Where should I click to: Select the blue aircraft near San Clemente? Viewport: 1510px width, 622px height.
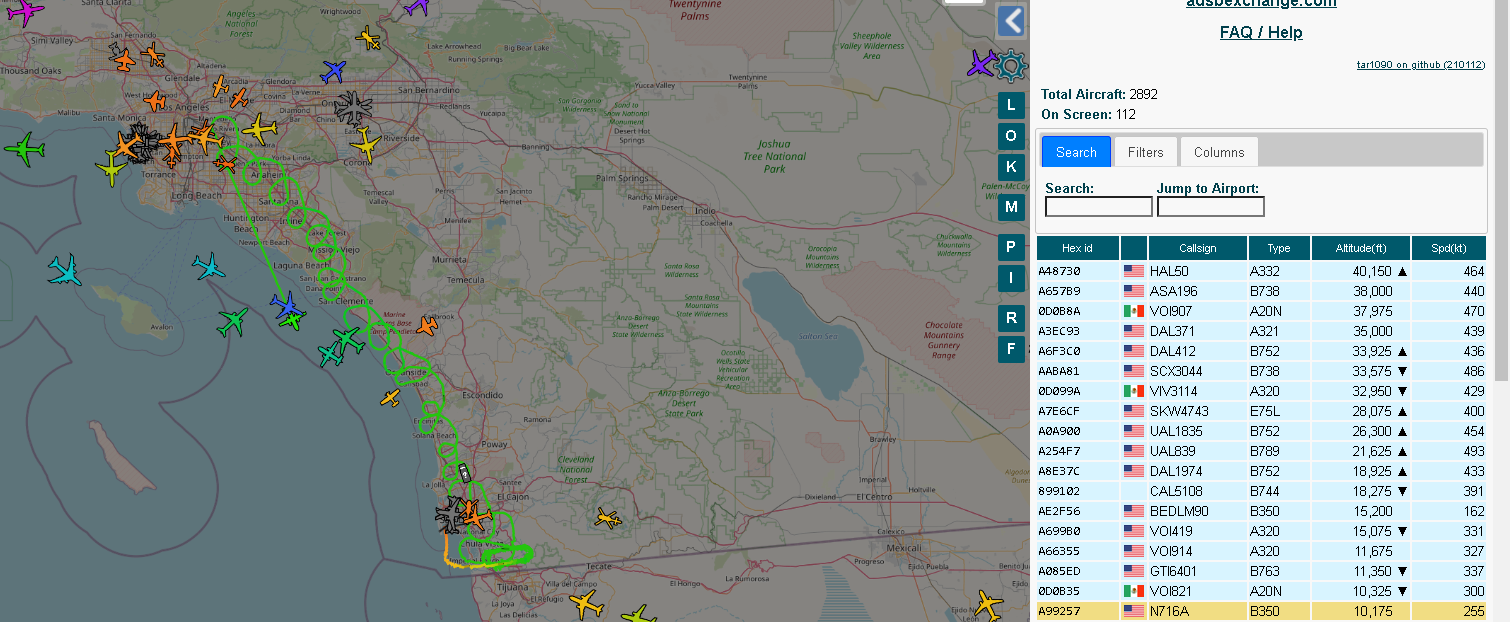point(288,304)
